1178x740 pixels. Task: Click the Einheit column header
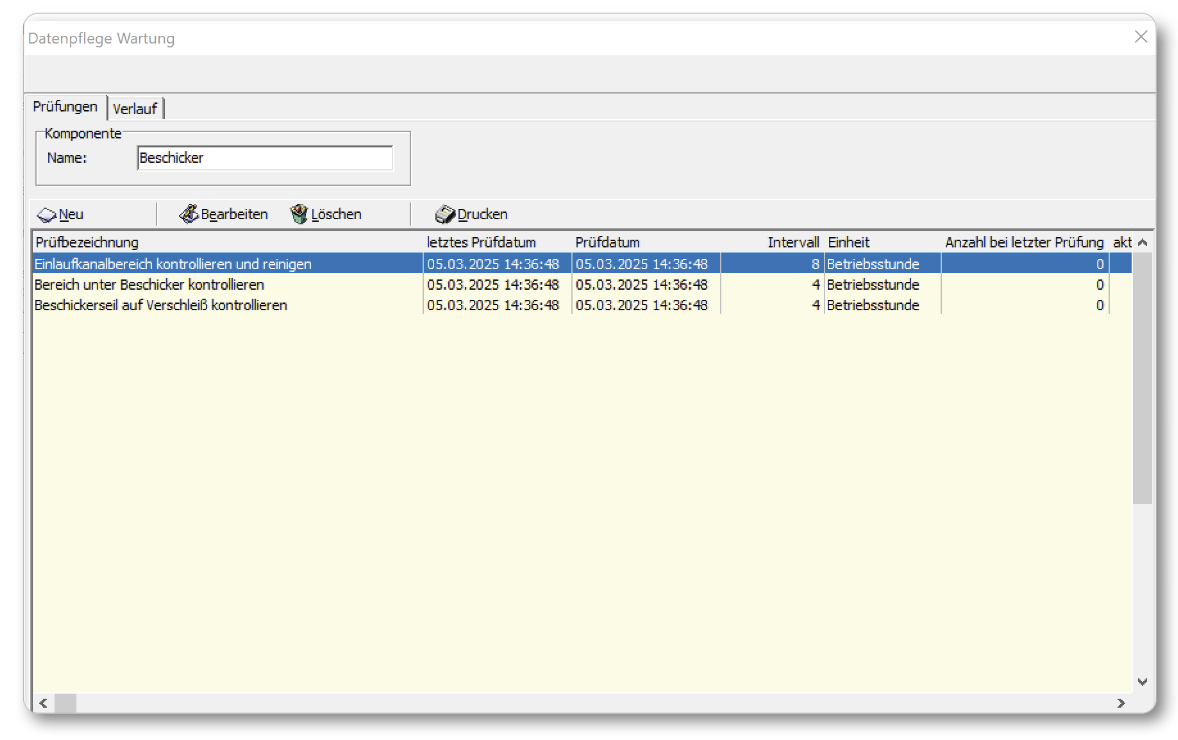882,243
